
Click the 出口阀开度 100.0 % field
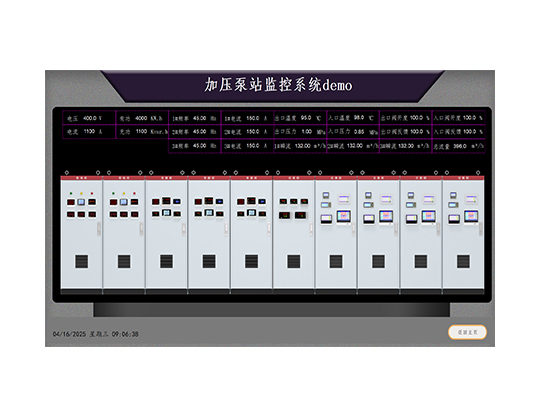pos(406,118)
